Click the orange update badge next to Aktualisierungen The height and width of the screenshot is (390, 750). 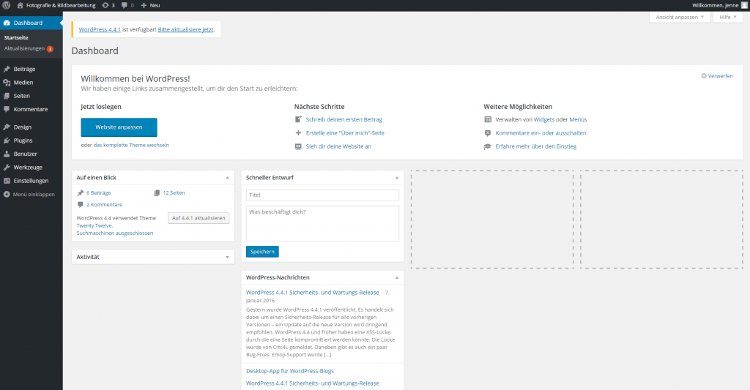coord(50,49)
